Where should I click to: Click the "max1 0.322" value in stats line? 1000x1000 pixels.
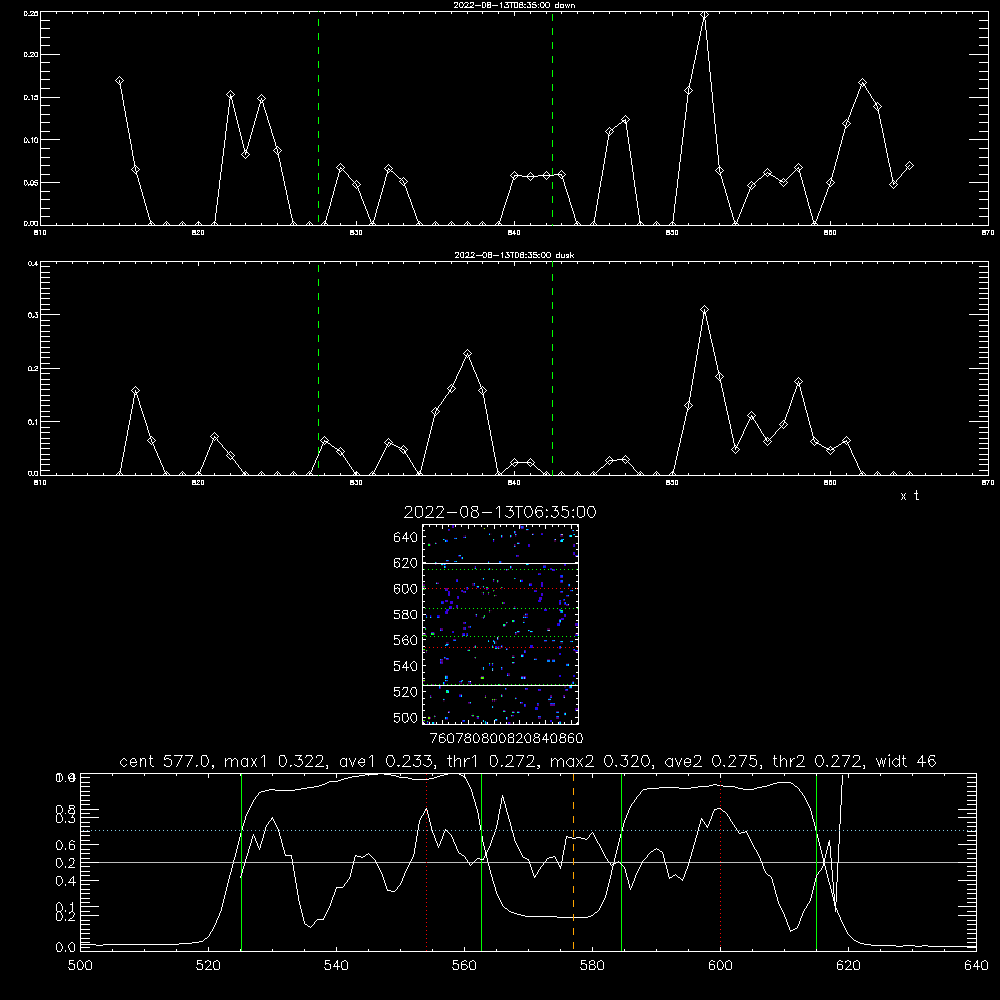[x=275, y=761]
